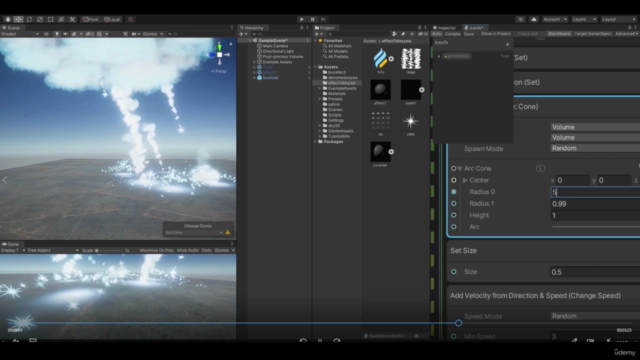Switch to the Inspector tab
This screenshot has width=640, height=360.
444,28
